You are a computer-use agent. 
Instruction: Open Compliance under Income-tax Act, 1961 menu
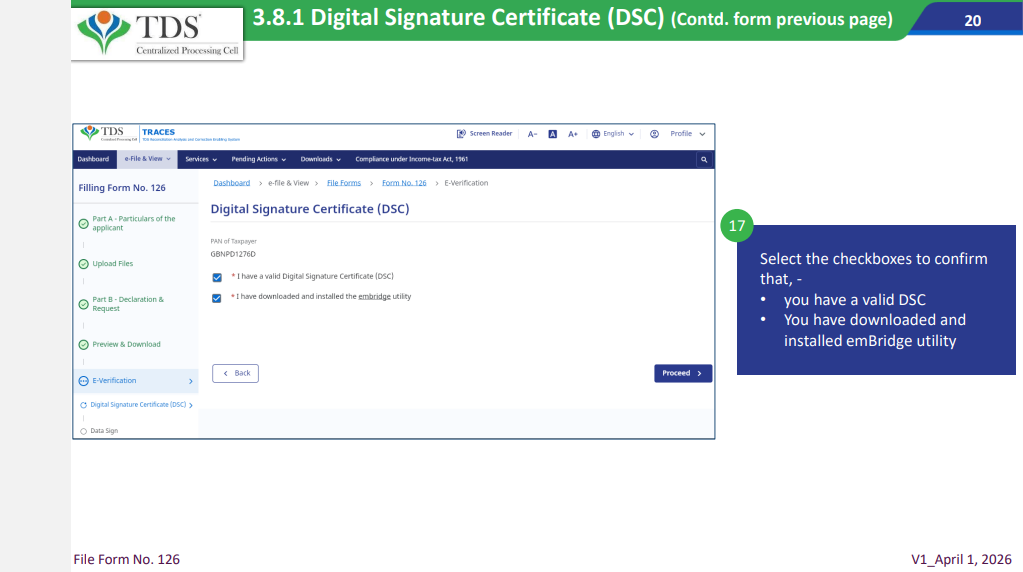[x=411, y=159]
